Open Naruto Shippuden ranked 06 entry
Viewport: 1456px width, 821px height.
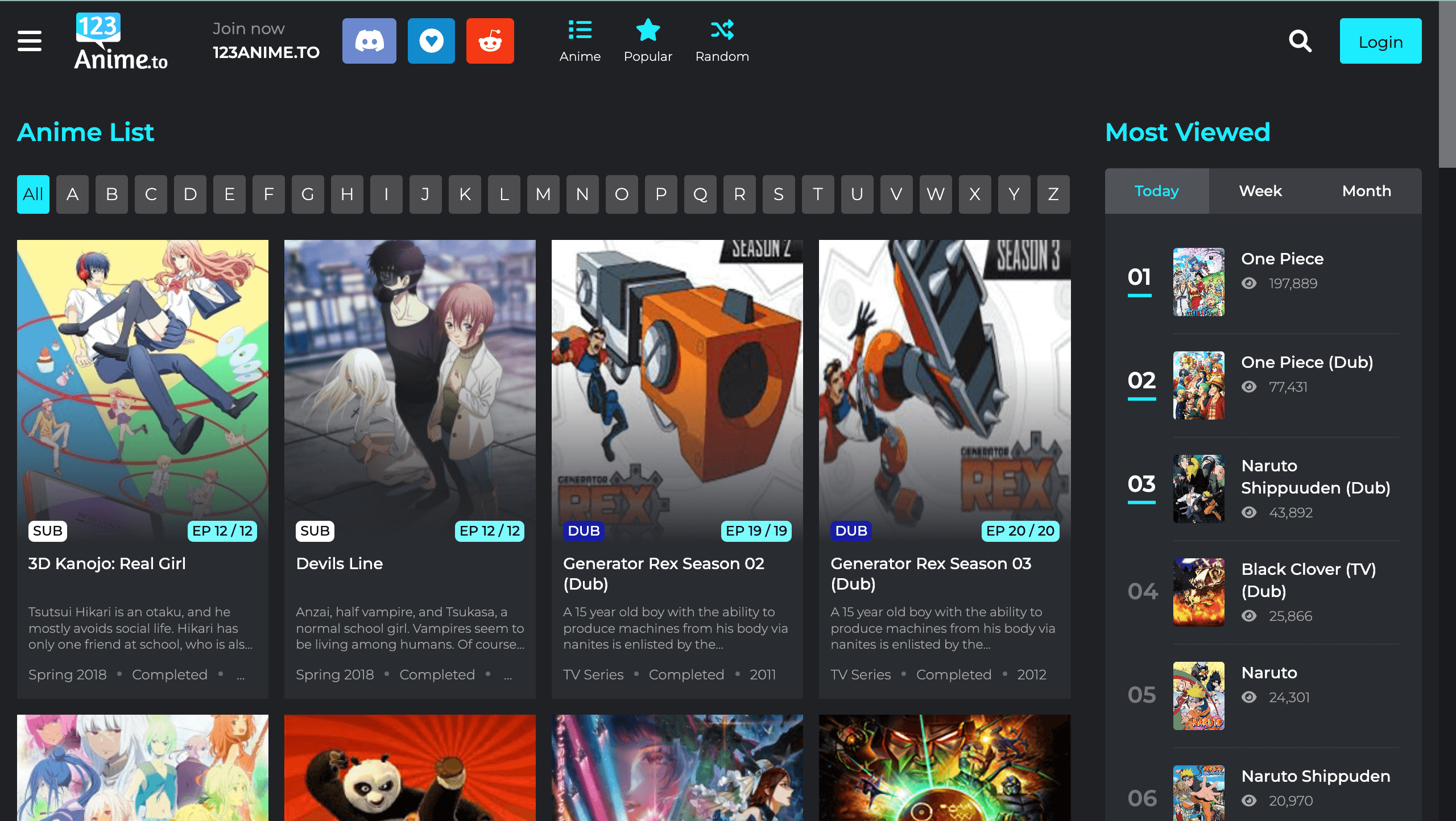point(1316,776)
